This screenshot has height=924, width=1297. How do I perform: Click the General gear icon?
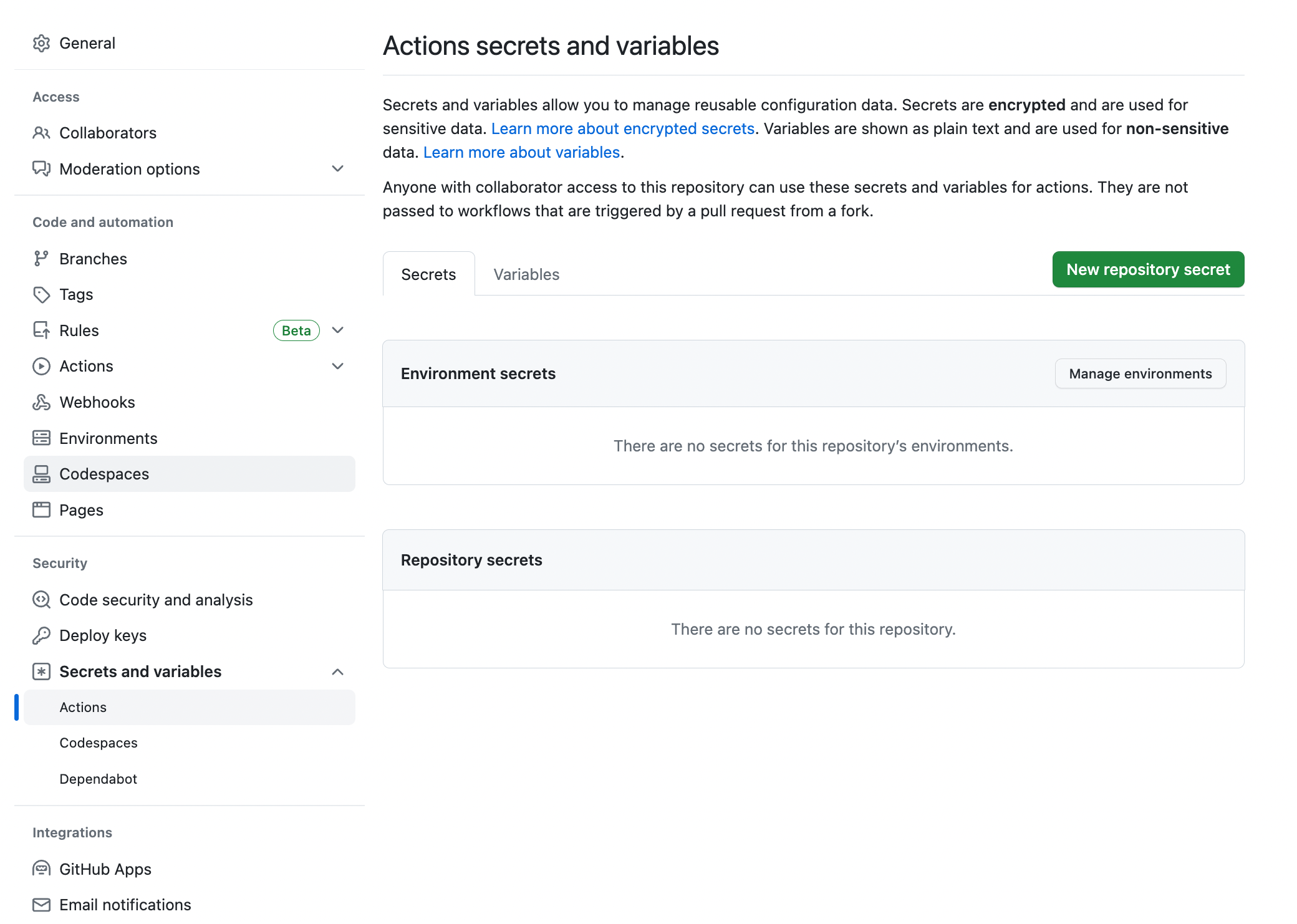point(41,43)
